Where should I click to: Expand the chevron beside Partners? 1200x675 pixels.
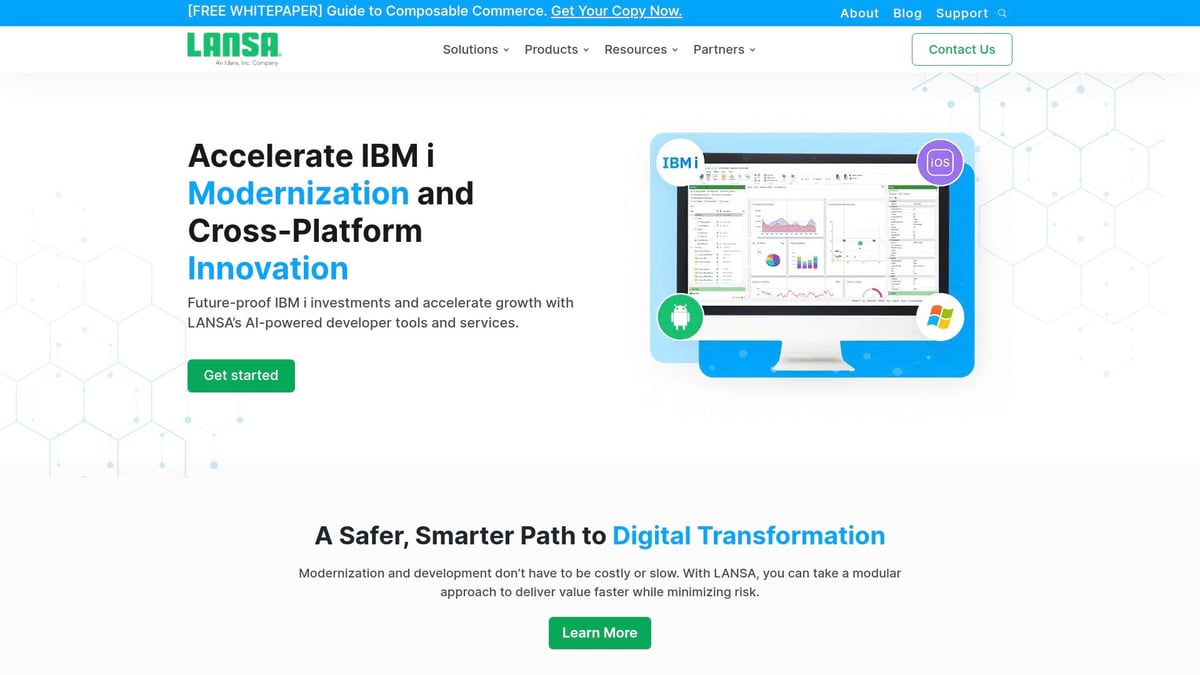pos(752,50)
